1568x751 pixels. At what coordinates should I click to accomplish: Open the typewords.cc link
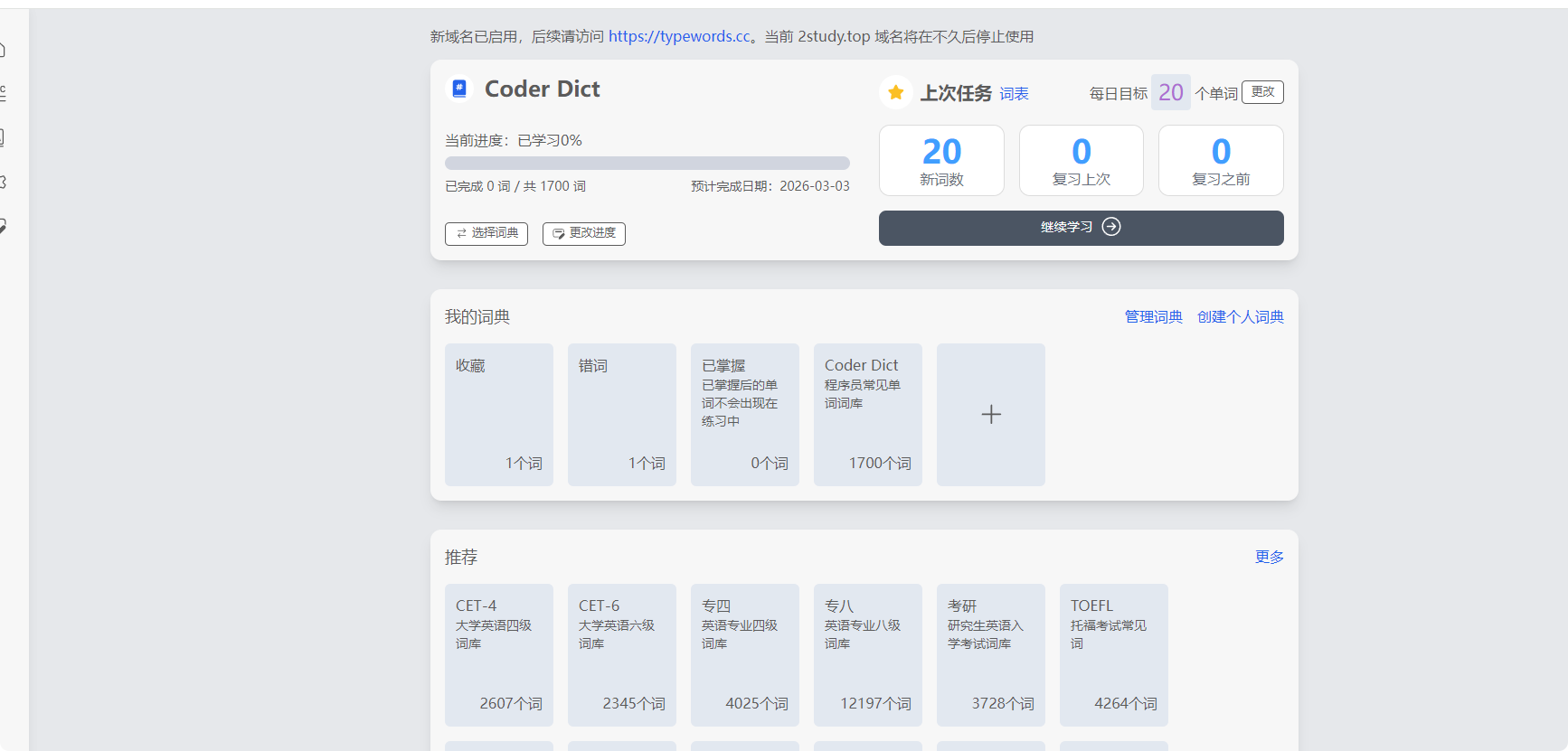pyautogui.click(x=679, y=36)
